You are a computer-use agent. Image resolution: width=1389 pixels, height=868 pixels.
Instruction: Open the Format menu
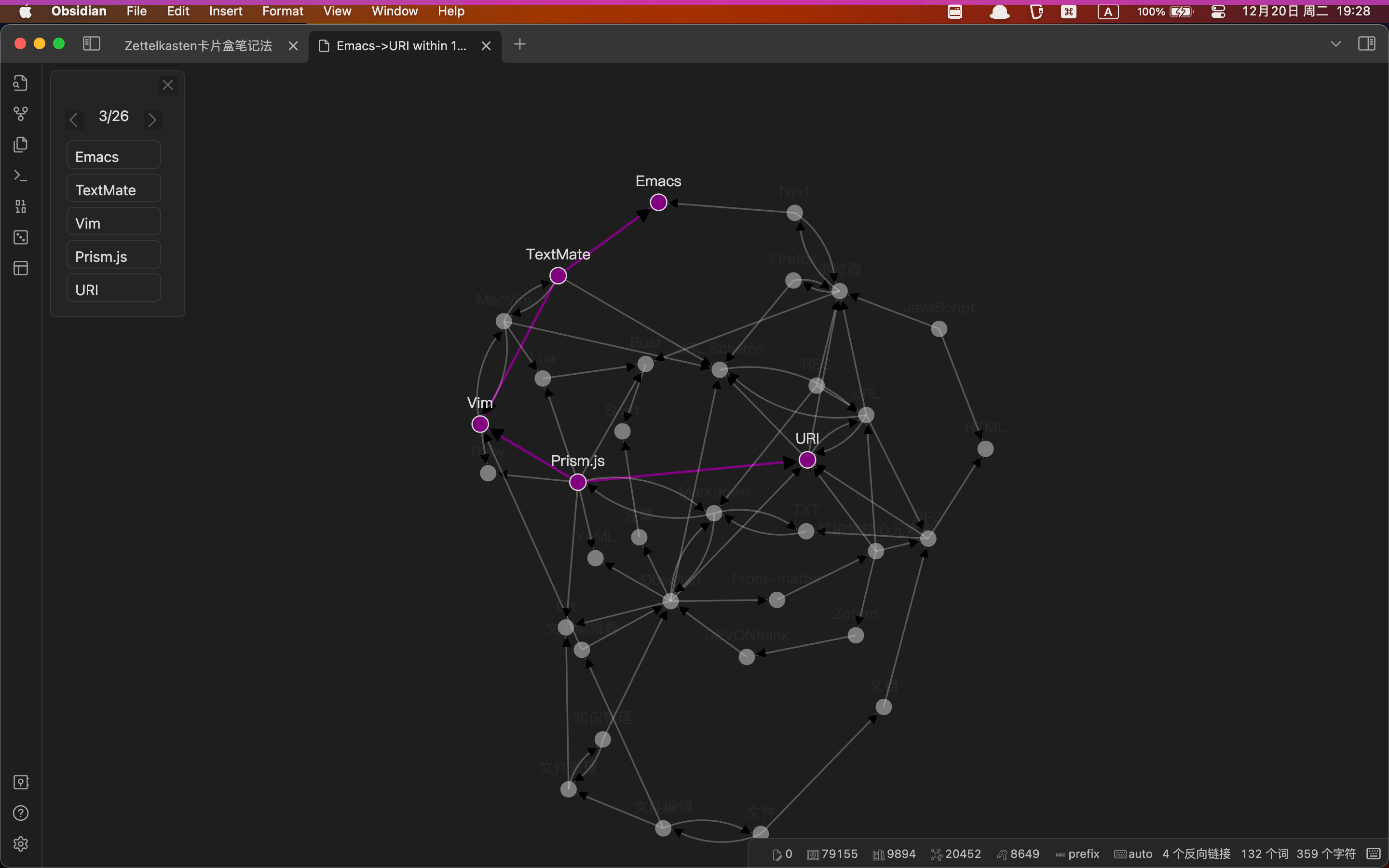(x=283, y=11)
